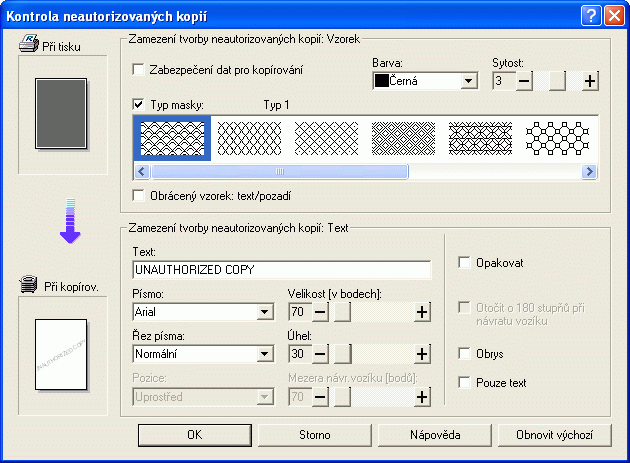This screenshot has width=630, height=463.
Task: Click the OK button
Action: point(193,435)
